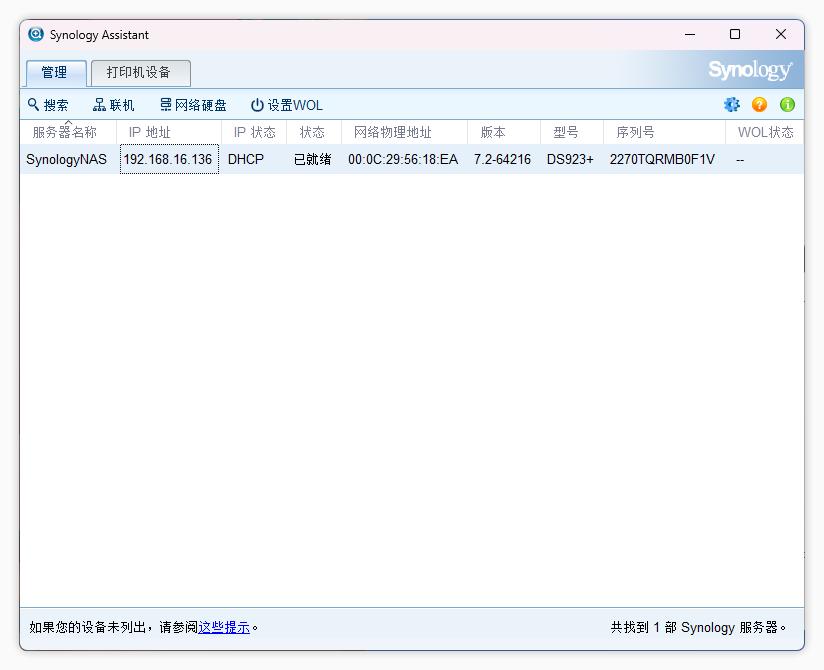Click the 搜索 search toolbar button
Screen dimensions: 824x670
[48, 105]
